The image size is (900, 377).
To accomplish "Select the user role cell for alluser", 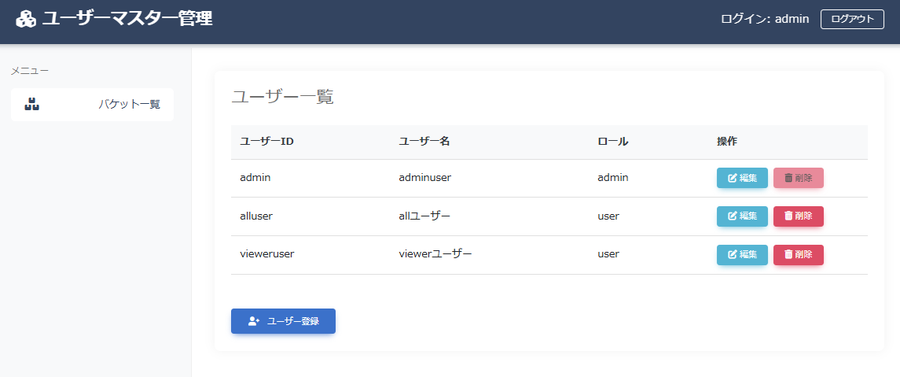I will click(x=608, y=216).
